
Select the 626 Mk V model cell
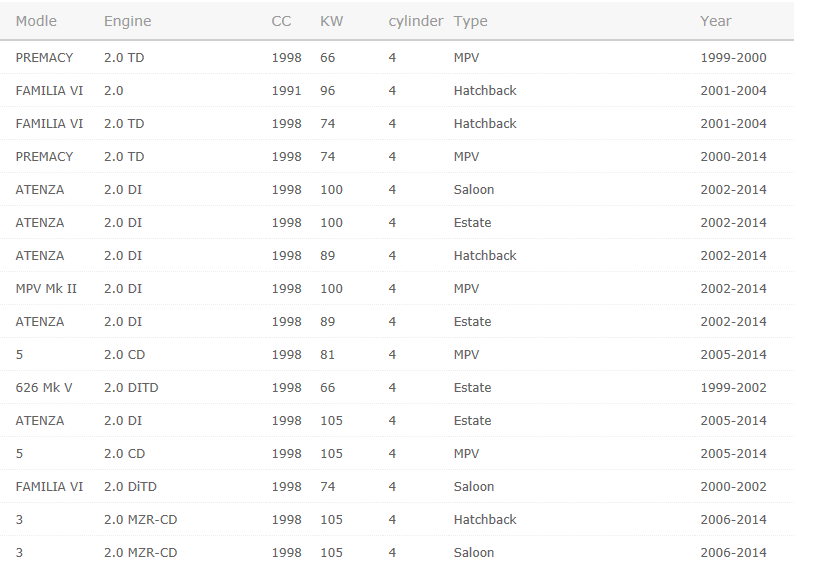(x=44, y=388)
